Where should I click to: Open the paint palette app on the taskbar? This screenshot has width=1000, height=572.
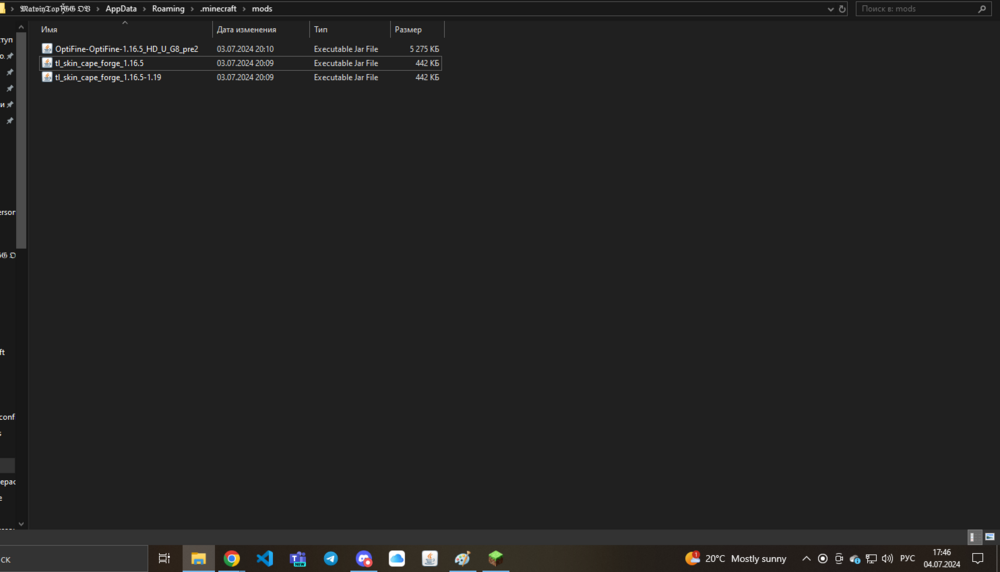462,559
